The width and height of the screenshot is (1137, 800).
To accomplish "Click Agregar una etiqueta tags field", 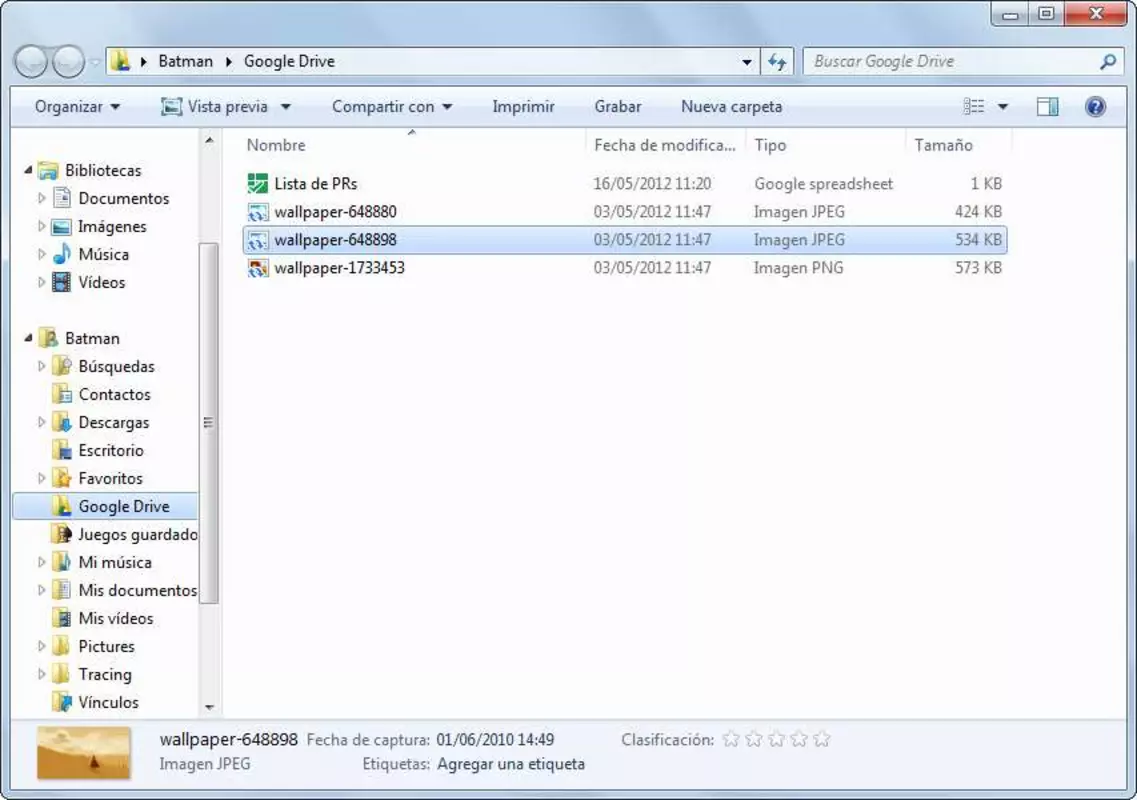I will [510, 764].
